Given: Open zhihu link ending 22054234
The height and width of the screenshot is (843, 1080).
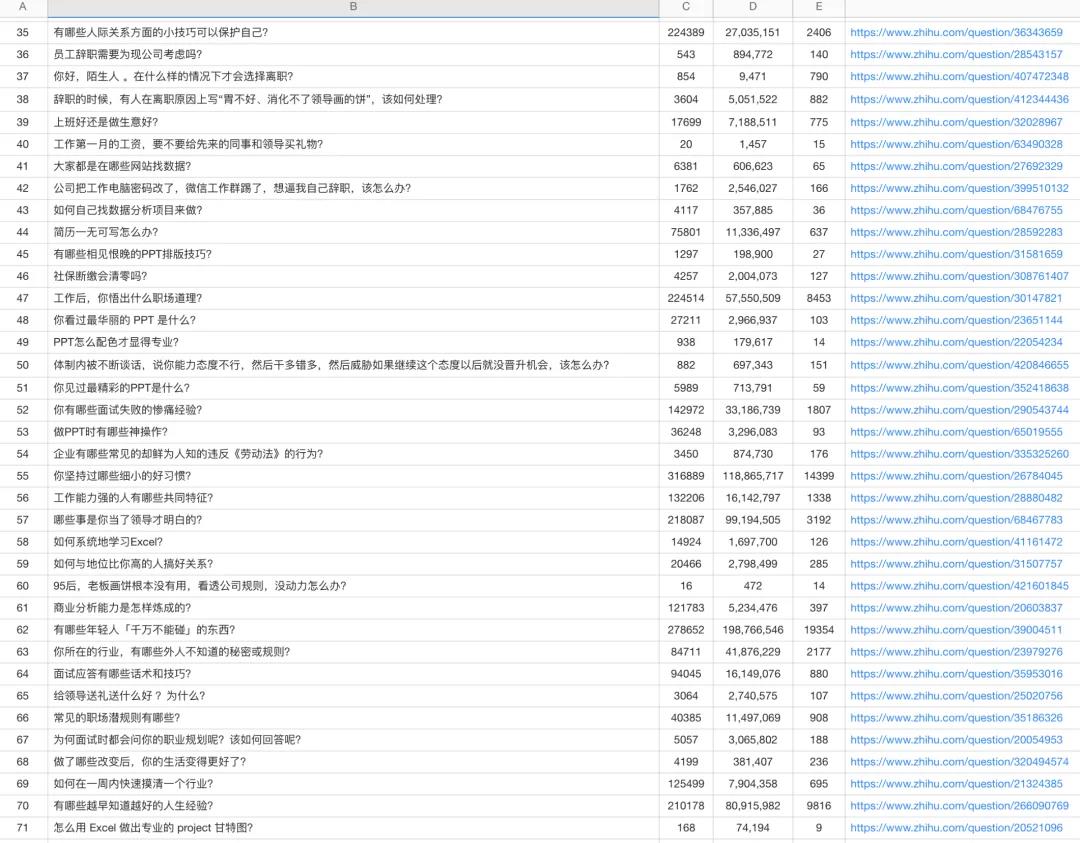Looking at the screenshot, I should click(956, 342).
